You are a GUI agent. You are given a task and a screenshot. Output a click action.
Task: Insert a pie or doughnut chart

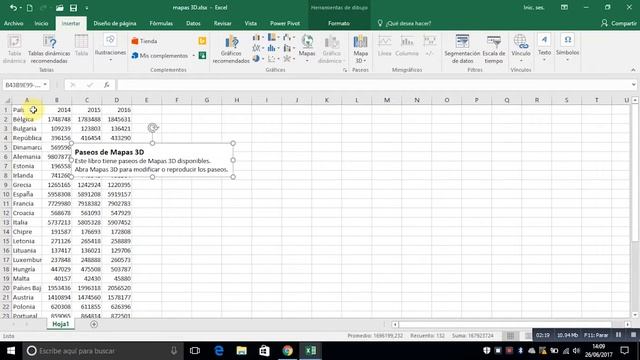258,58
